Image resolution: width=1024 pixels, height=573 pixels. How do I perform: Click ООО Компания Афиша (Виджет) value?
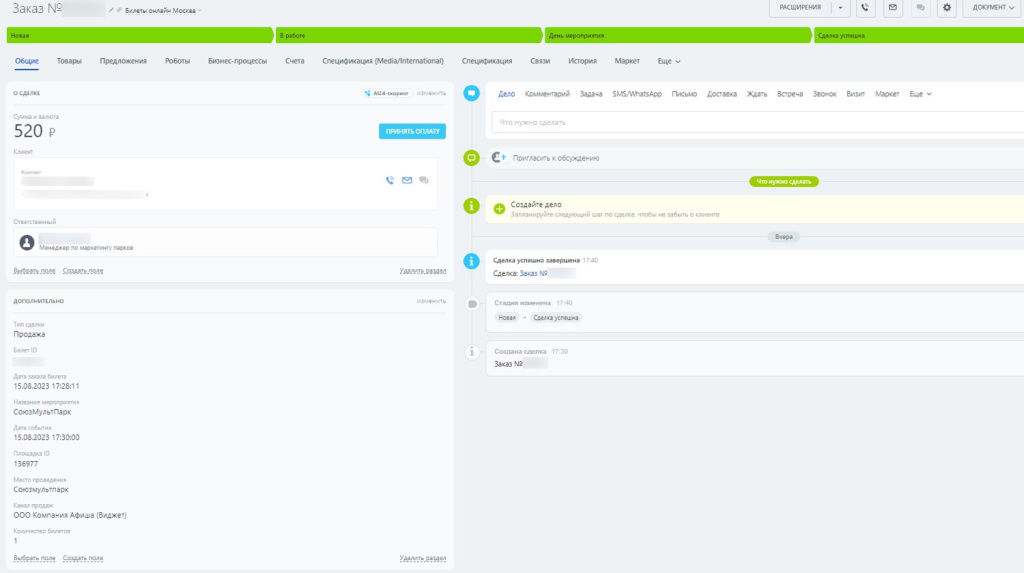[70, 516]
